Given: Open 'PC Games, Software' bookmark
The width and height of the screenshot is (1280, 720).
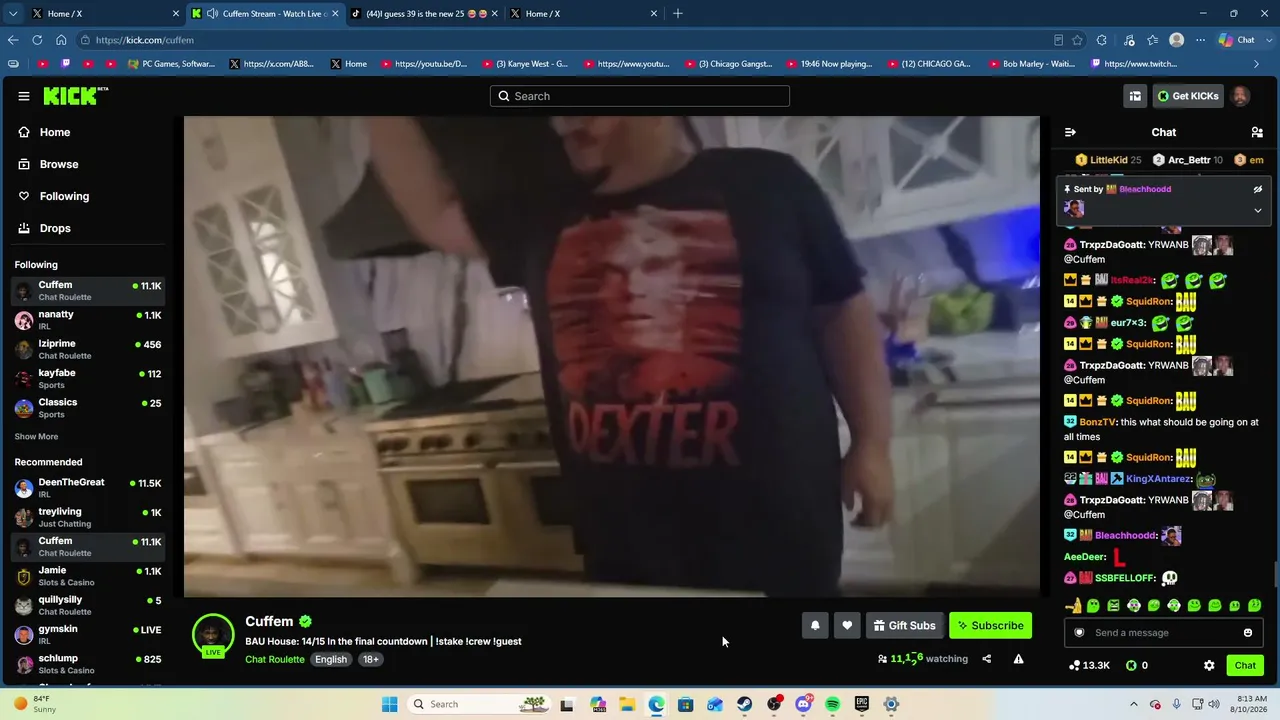Looking at the screenshot, I should pyautogui.click(x=171, y=64).
